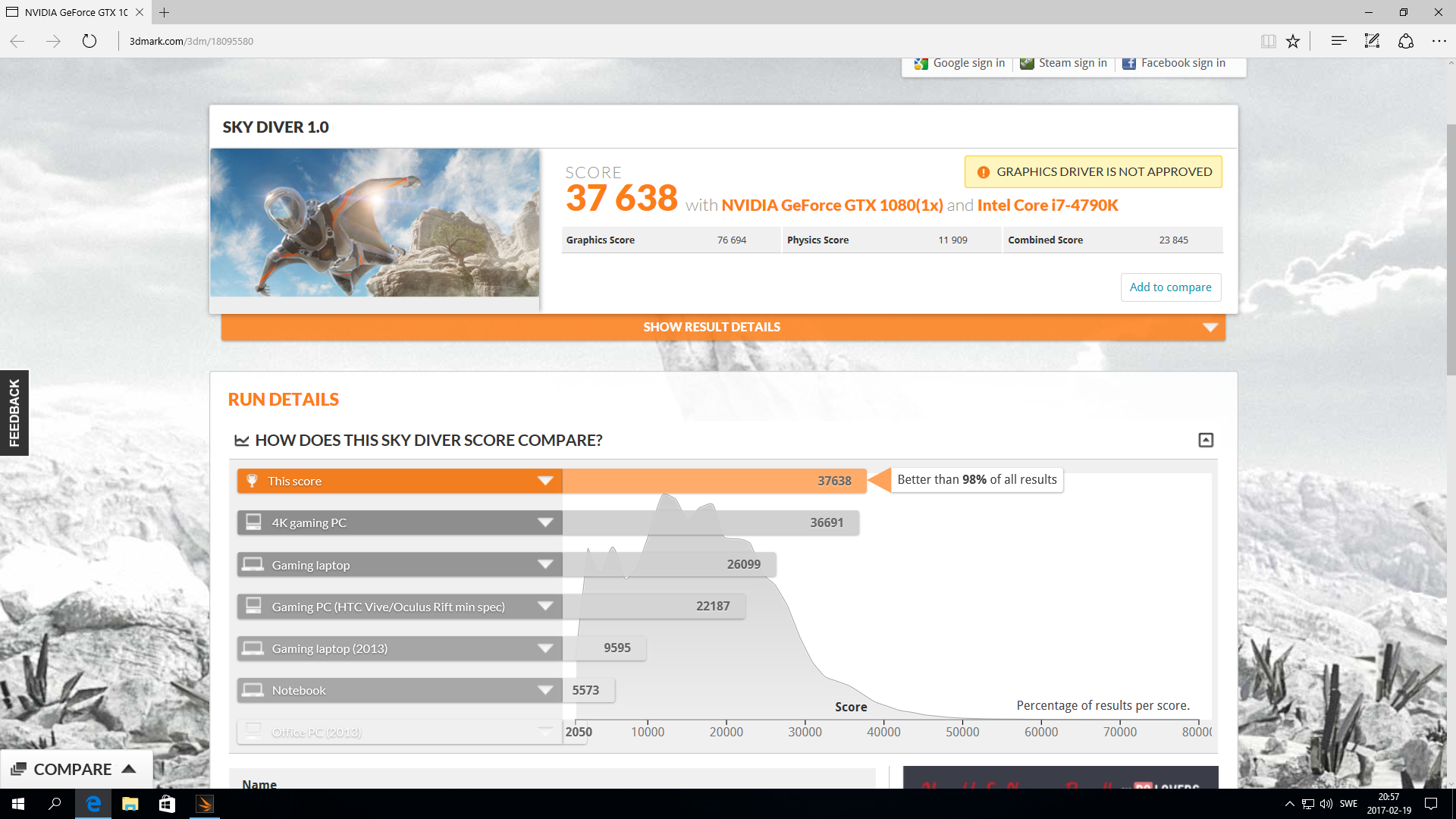Image resolution: width=1456 pixels, height=819 pixels.
Task: Open Windows taskbar search
Action: pyautogui.click(x=55, y=804)
